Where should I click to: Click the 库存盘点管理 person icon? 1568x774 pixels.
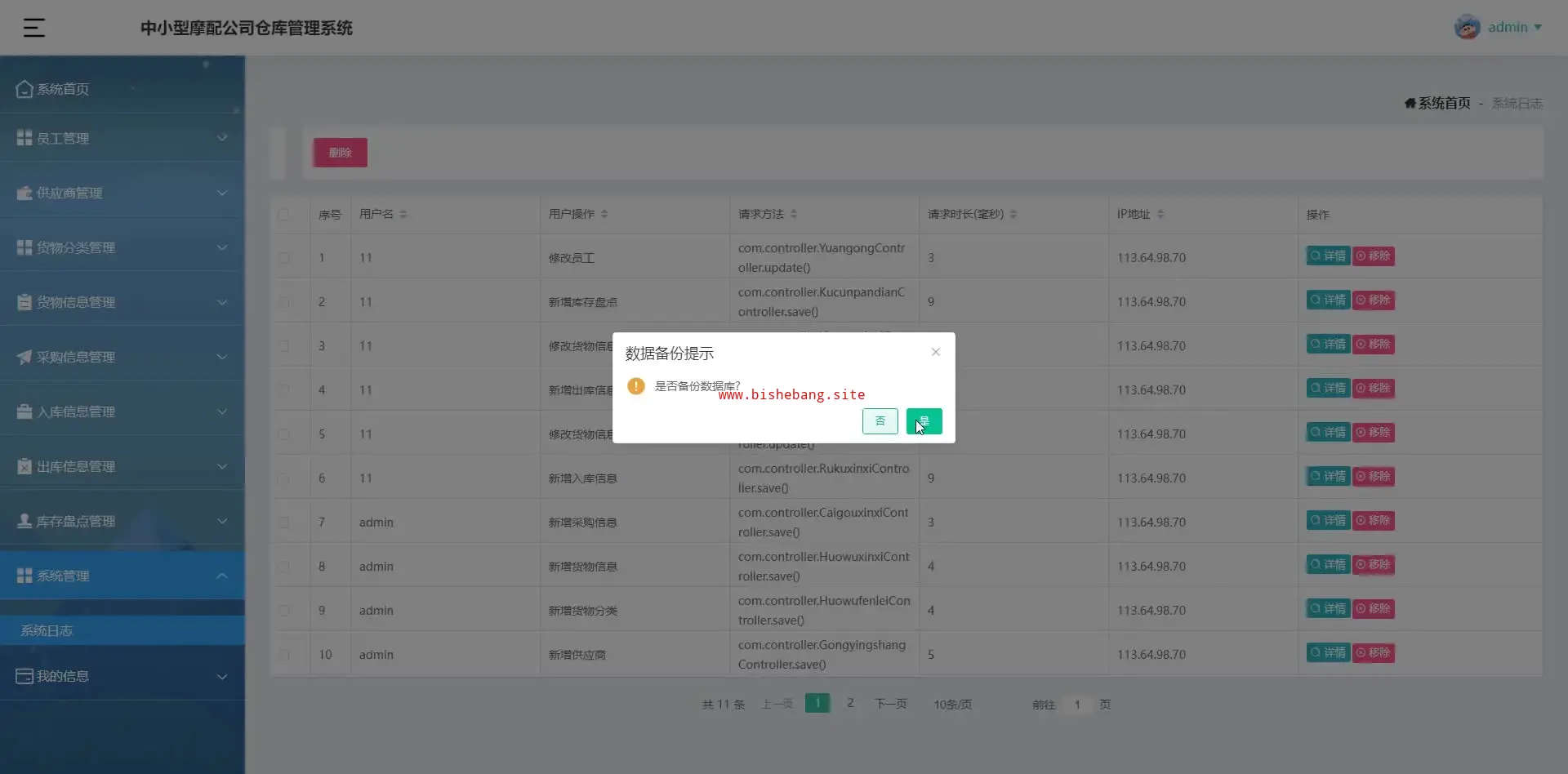click(x=24, y=521)
